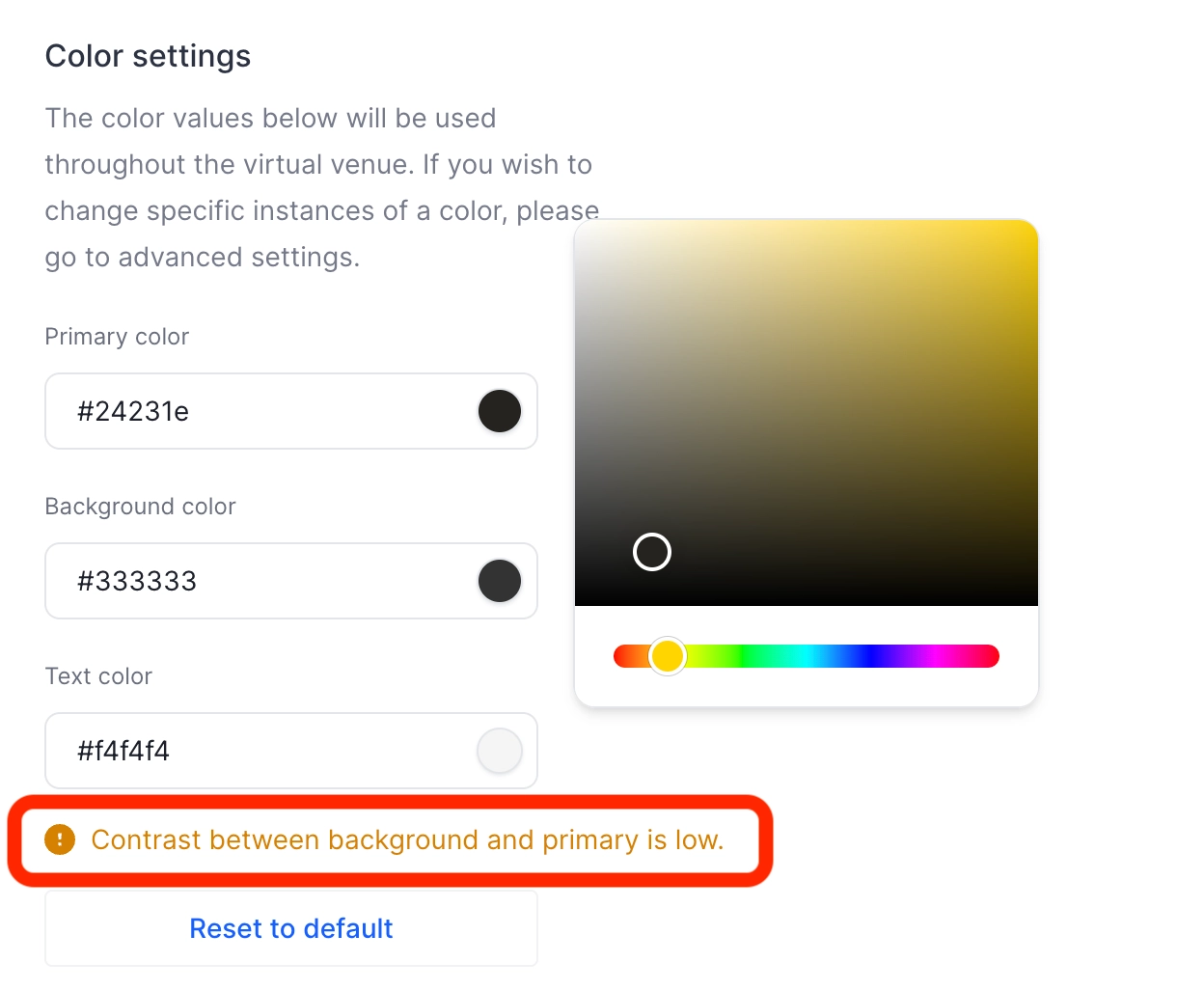Image resolution: width=1204 pixels, height=990 pixels.
Task: Click the Text color swatch circle
Action: pos(499,751)
